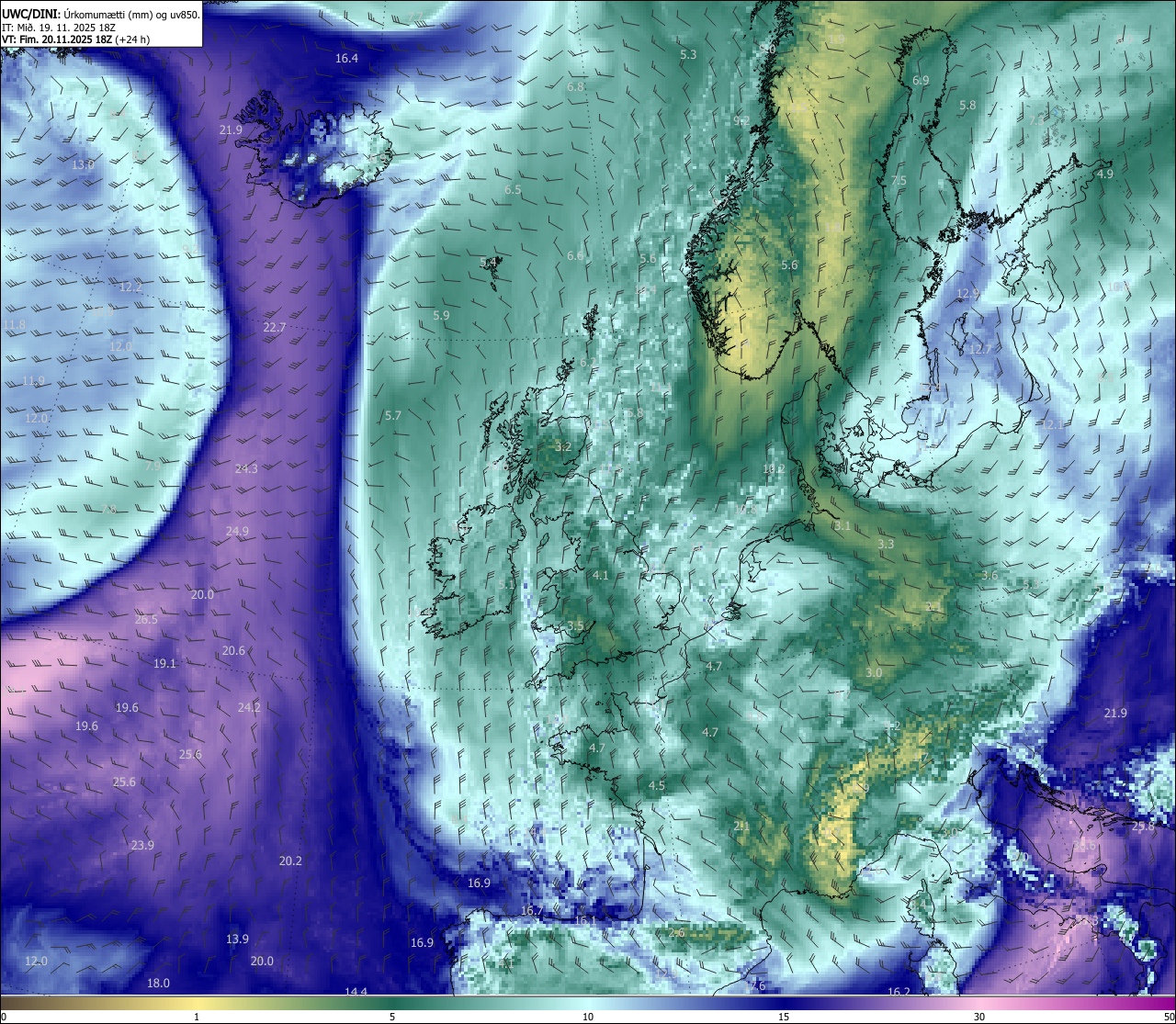Click the map value '7.5'
Viewport: 1176px width, 1024px height.
pyautogui.click(x=899, y=181)
